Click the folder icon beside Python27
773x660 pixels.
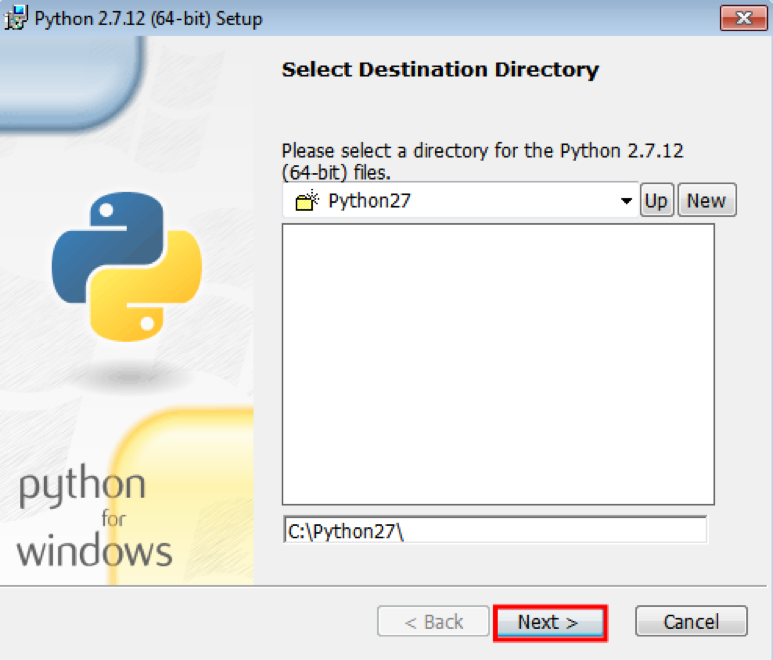point(306,200)
